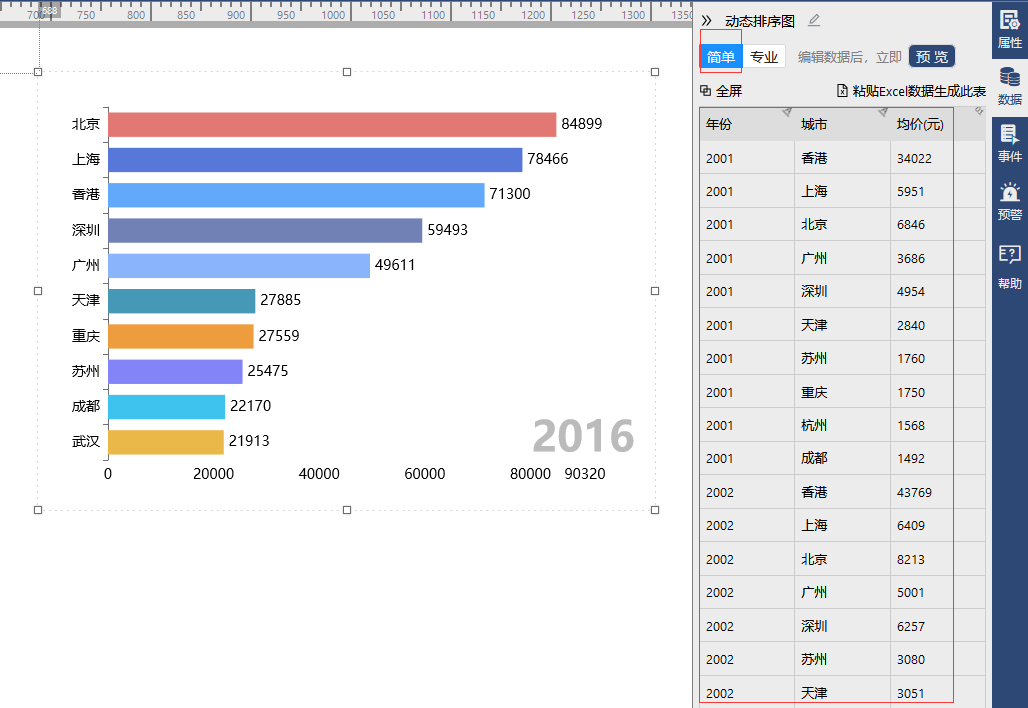Click 重庆 cell in the table
Image resolution: width=1028 pixels, height=708 pixels.
[842, 392]
